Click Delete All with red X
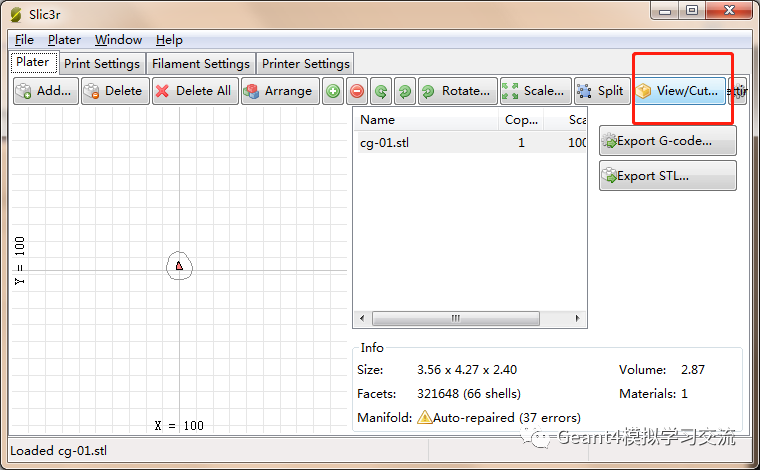 pyautogui.click(x=195, y=91)
